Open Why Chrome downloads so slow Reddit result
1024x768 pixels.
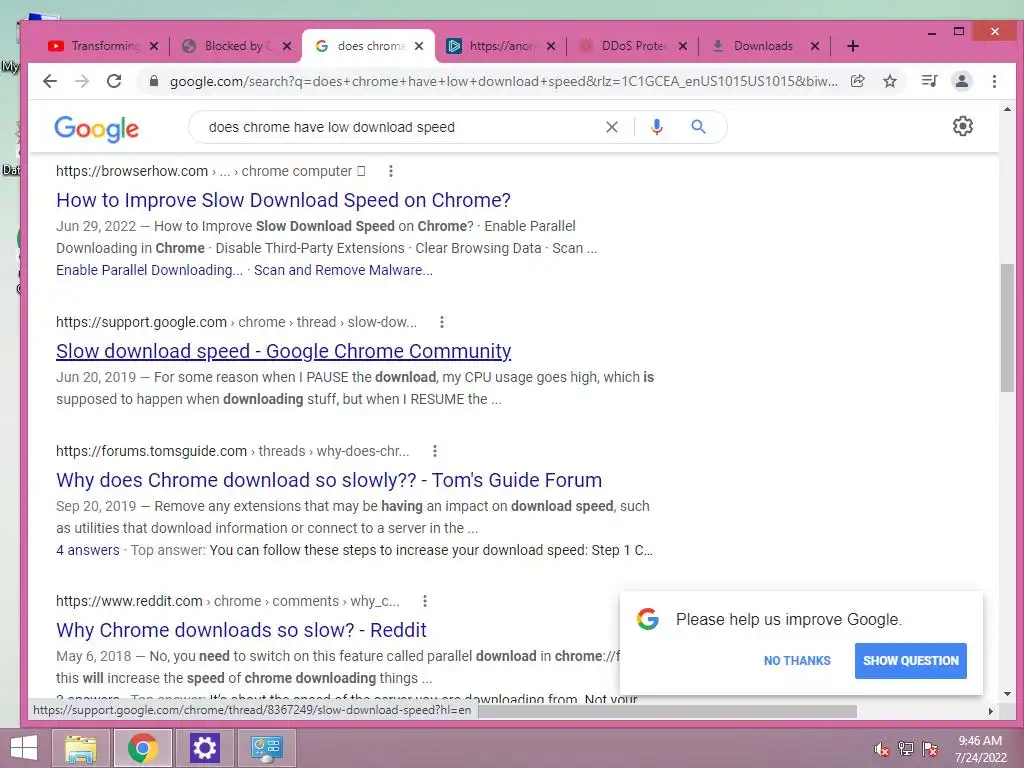(x=241, y=630)
